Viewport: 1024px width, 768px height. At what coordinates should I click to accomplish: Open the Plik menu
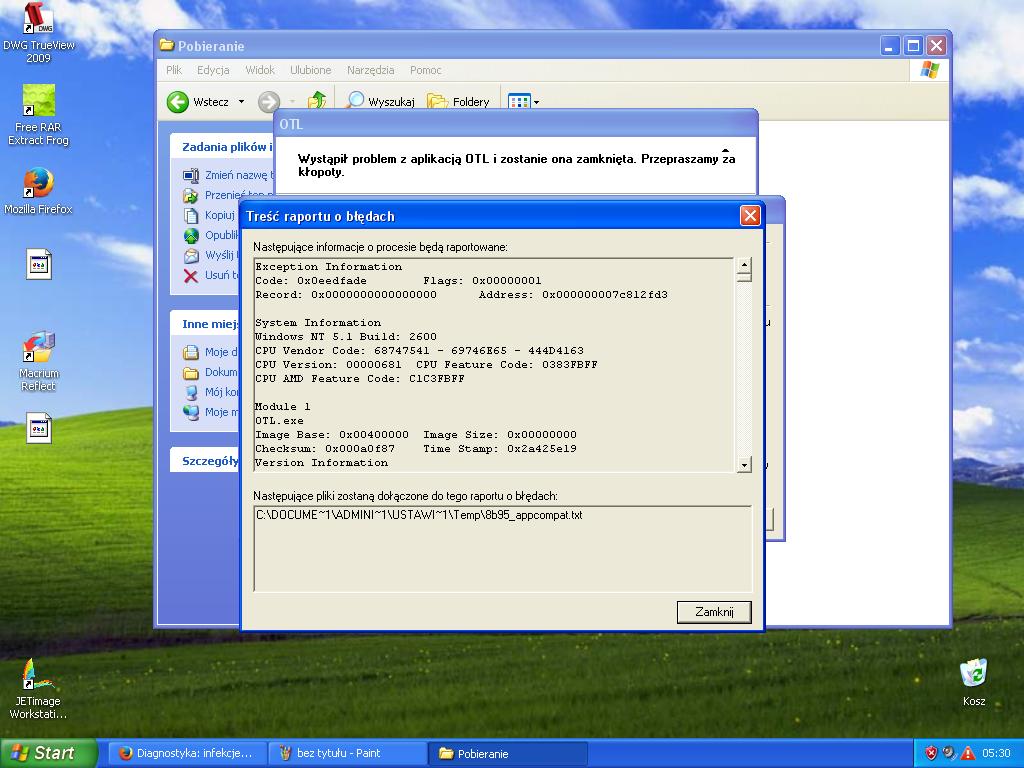(x=174, y=70)
